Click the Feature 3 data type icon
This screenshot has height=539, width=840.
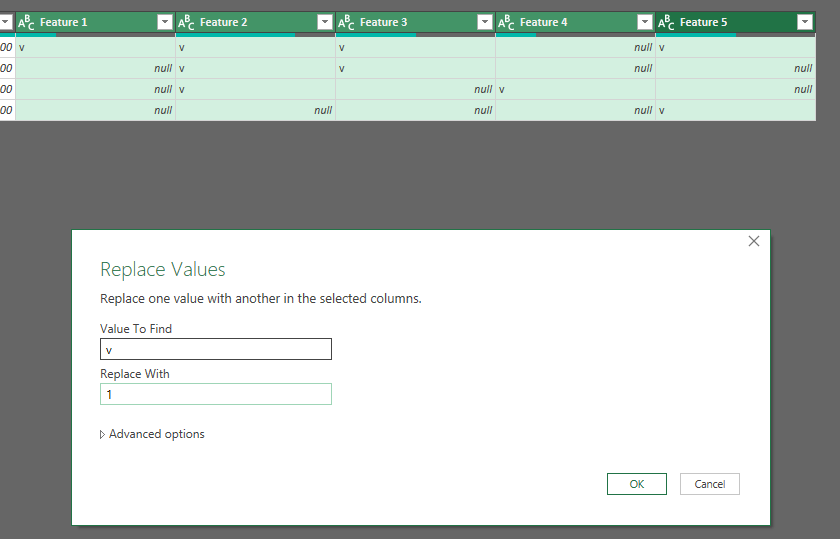point(346,23)
